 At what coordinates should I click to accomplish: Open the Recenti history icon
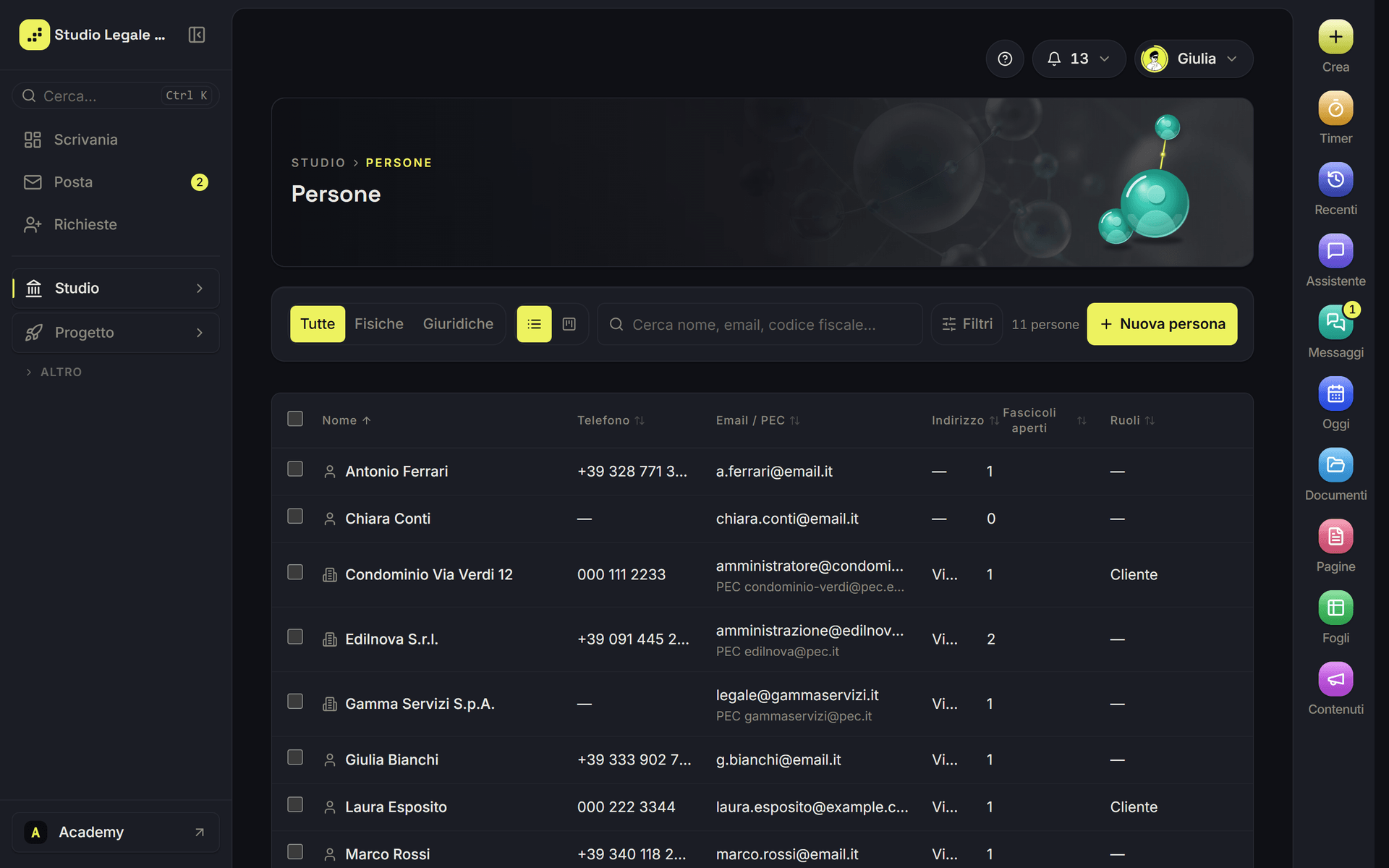[x=1335, y=179]
